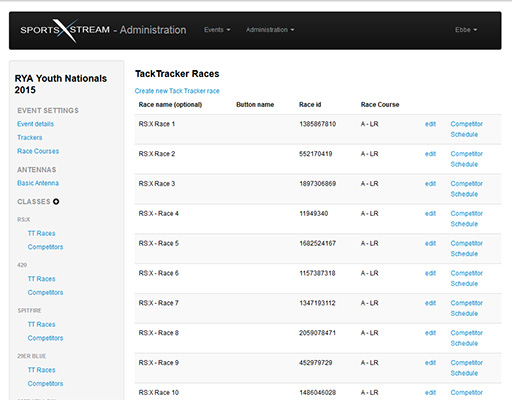
Task: Open Schedule for RS:X - Race 8
Action: coord(464,343)
